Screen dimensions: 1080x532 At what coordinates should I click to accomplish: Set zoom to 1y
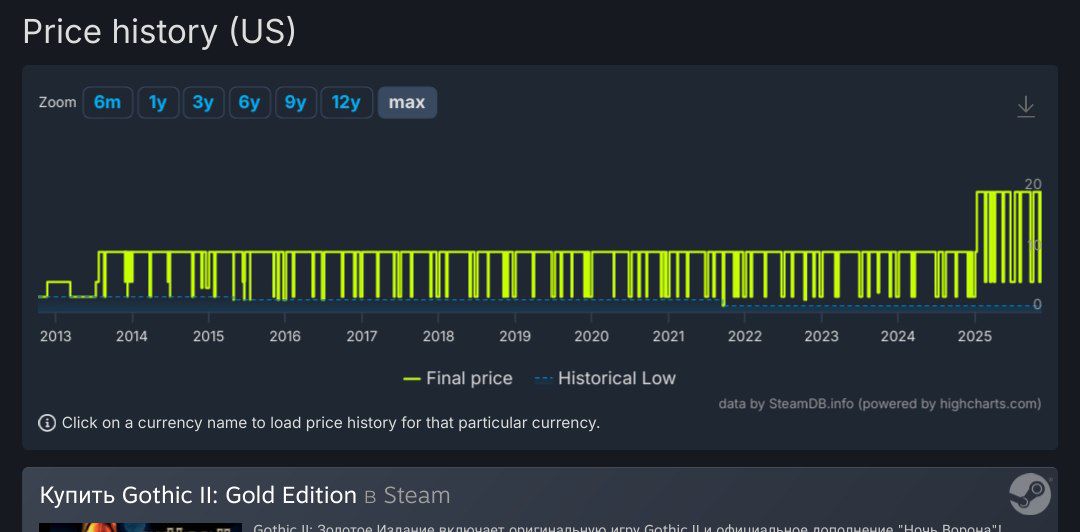click(x=158, y=103)
